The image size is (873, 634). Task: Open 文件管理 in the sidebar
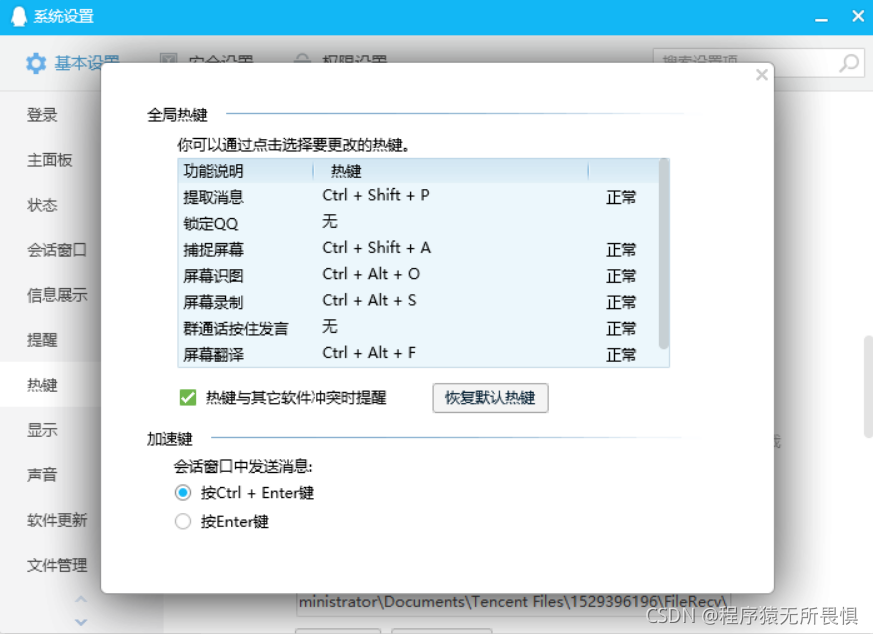click(57, 565)
